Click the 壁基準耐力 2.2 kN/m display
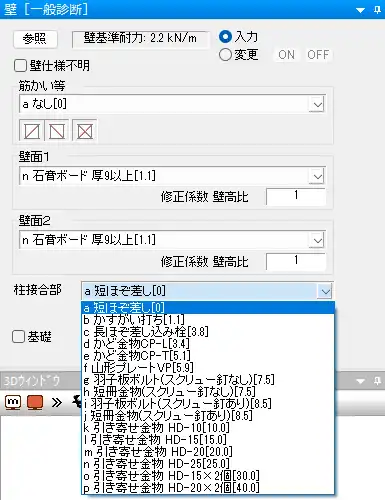385x500 pixels. (x=140, y=39)
